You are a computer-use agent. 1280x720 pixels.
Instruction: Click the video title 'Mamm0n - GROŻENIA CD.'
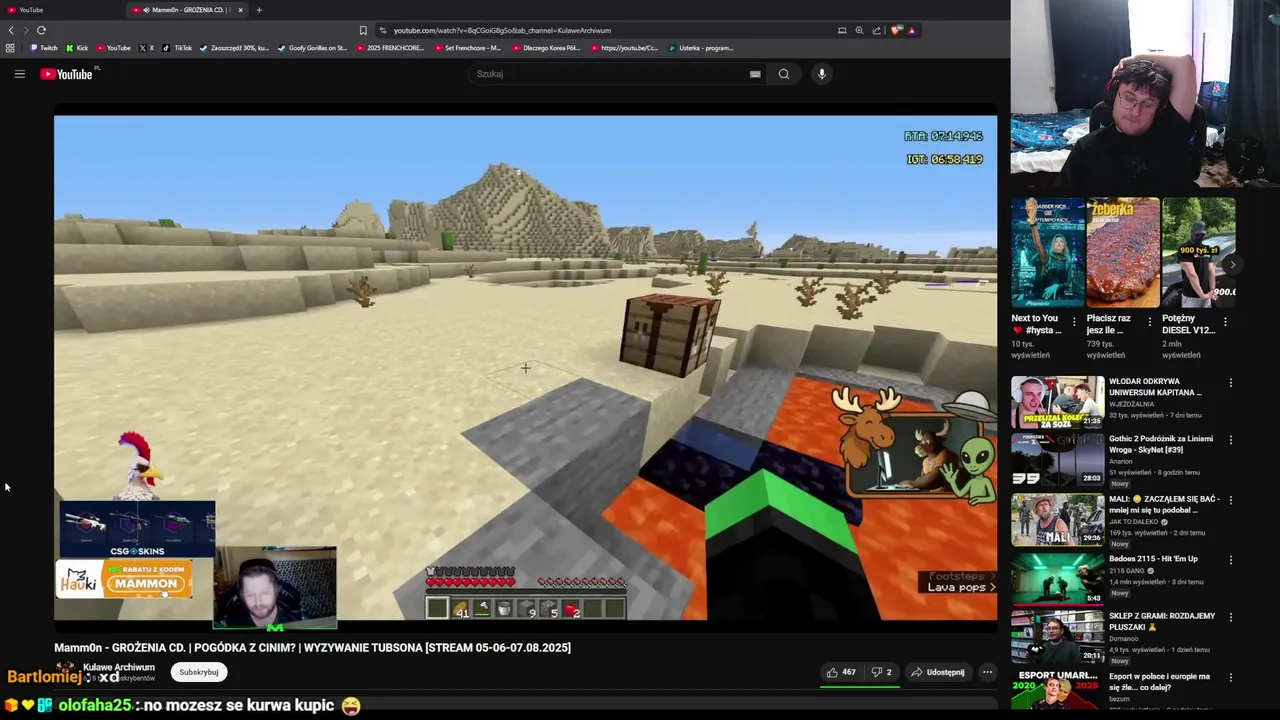click(x=312, y=648)
